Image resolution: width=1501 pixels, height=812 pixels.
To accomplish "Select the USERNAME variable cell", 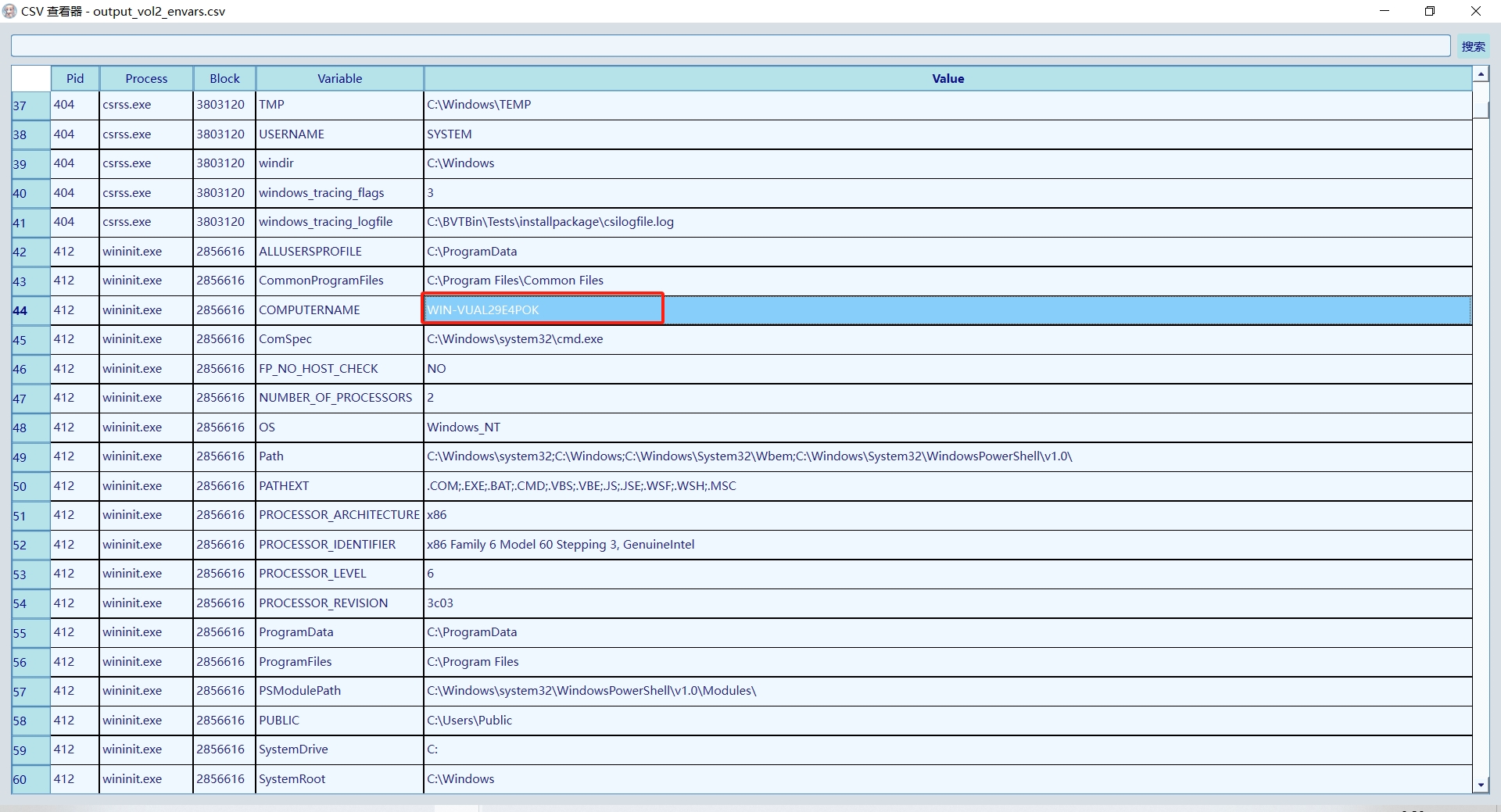I will (339, 134).
